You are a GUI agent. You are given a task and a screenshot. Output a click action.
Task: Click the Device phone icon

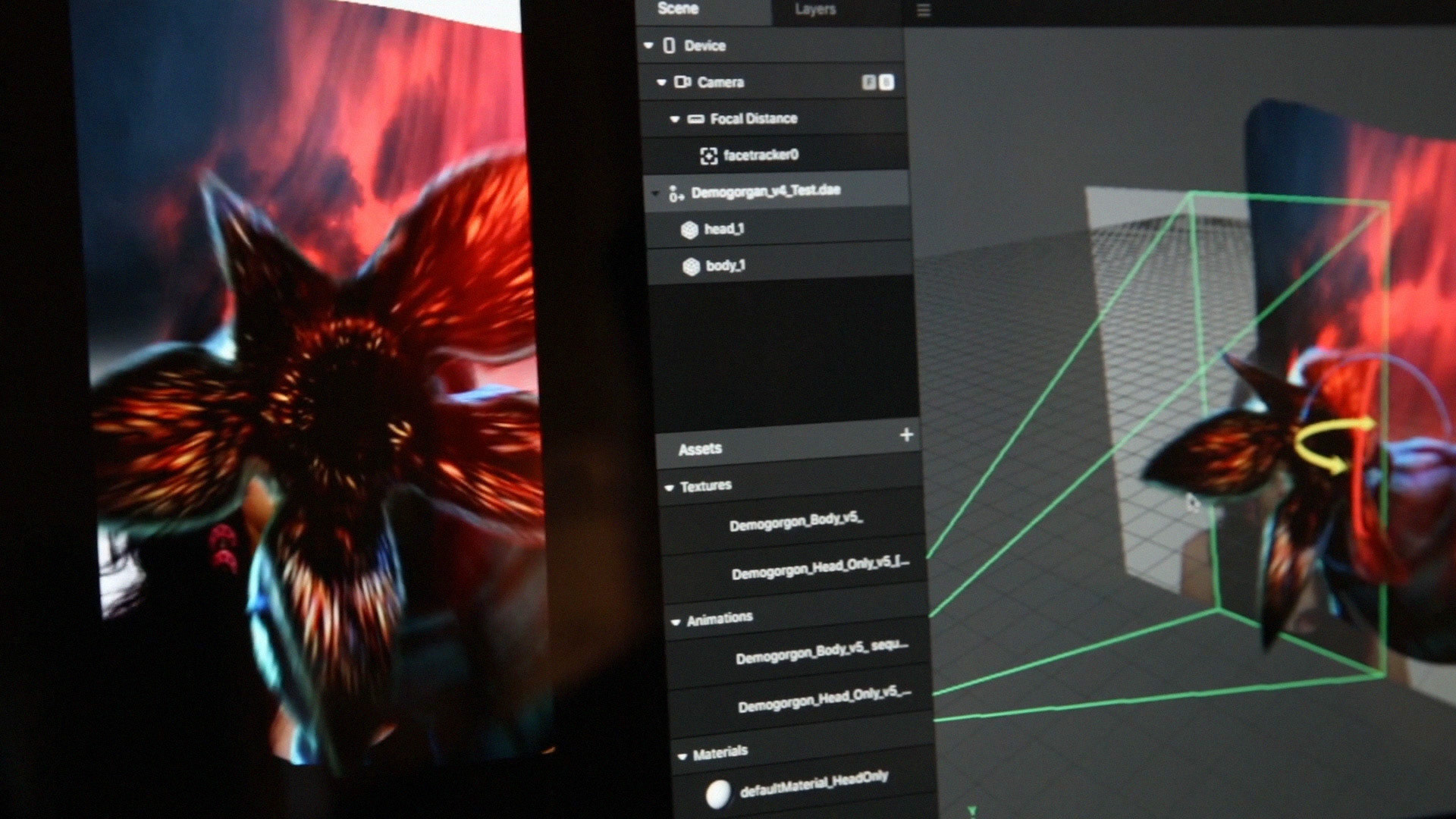click(669, 45)
